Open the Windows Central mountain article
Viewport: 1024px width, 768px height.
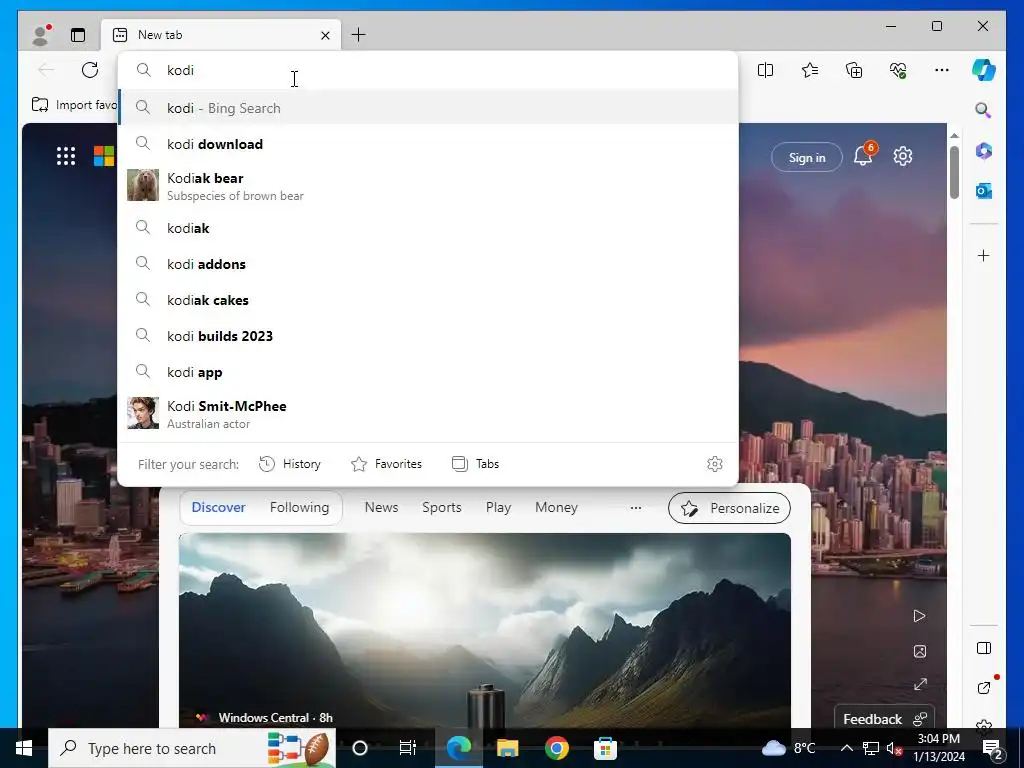pos(485,630)
